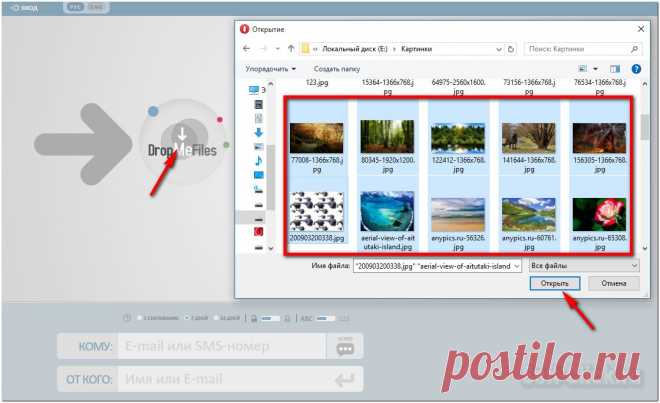Open the Pictures library icon in sidebar
Image resolution: width=660 pixels, height=403 pixels.
[x=258, y=147]
